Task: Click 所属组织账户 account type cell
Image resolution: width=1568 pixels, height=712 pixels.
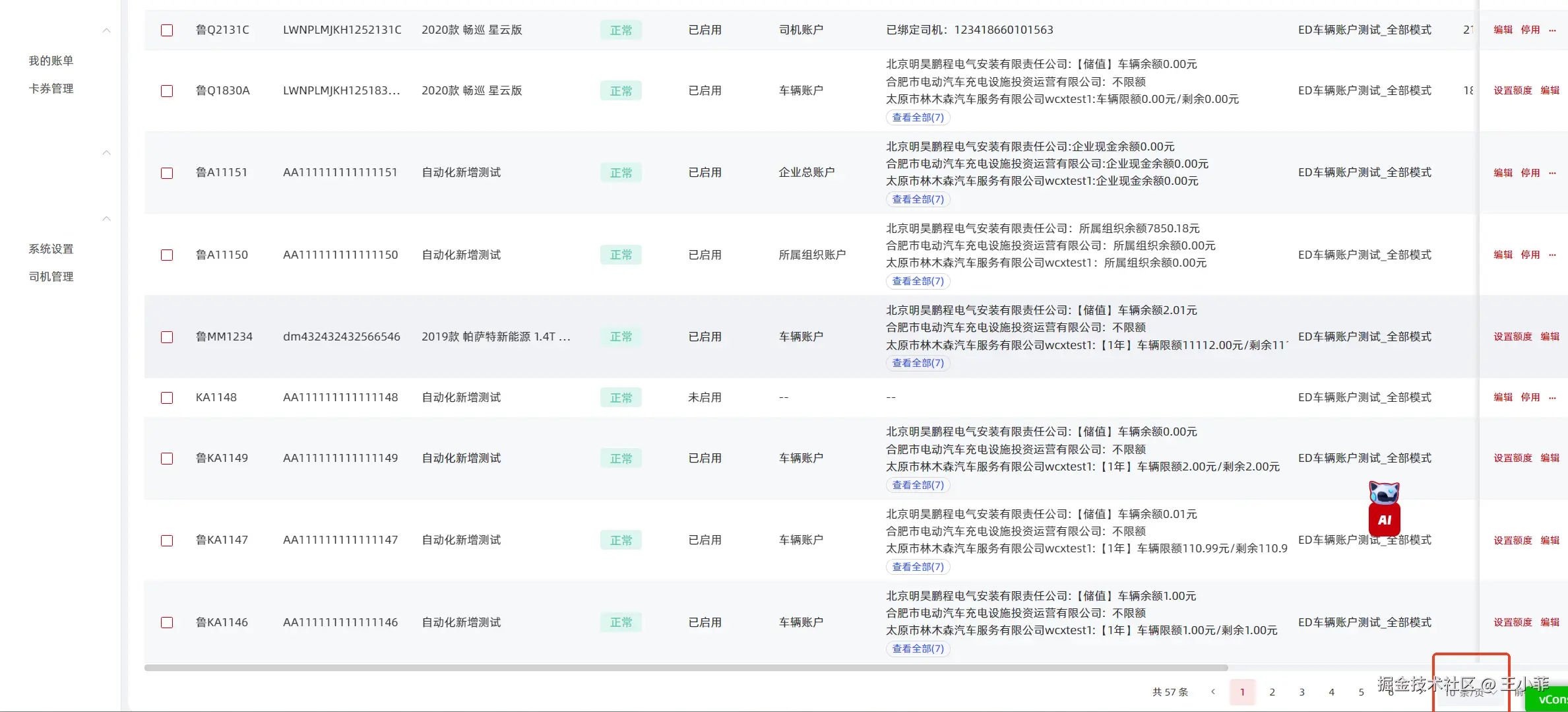Action: [x=812, y=255]
